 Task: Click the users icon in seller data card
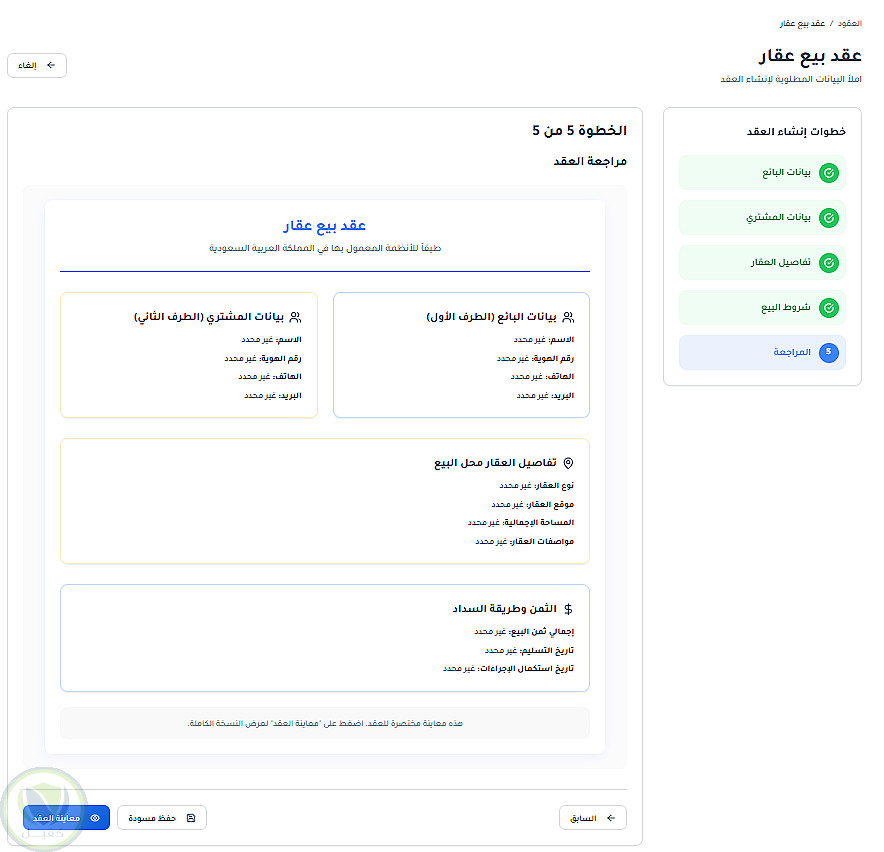568,317
